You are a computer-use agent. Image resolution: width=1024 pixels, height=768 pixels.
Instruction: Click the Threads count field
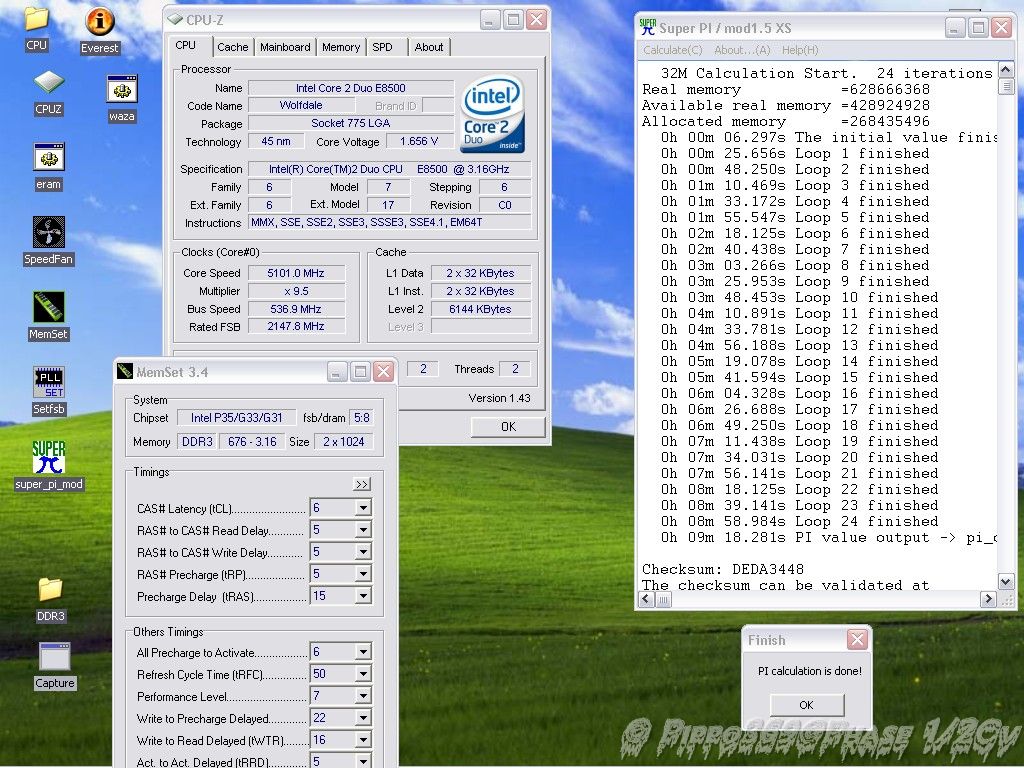click(515, 369)
